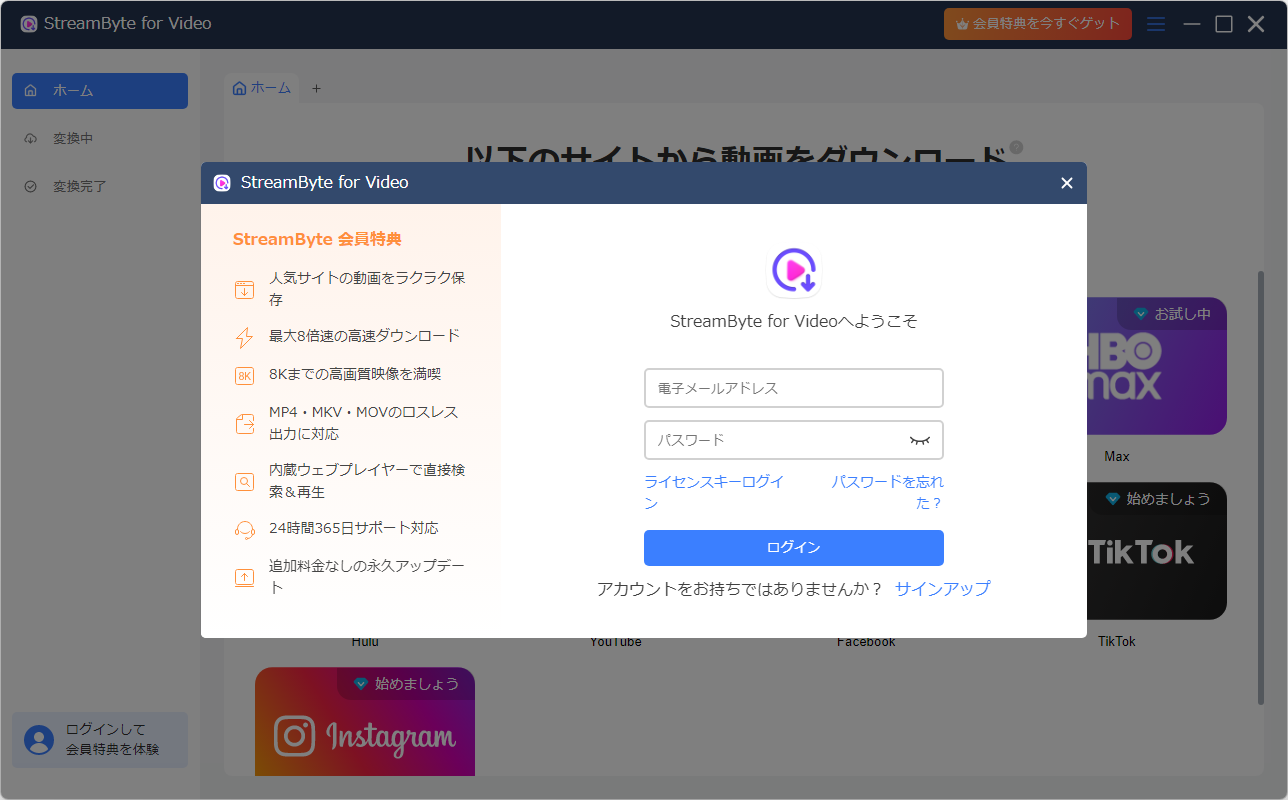
Task: Click the save-video benefit icon
Action: pos(244,290)
